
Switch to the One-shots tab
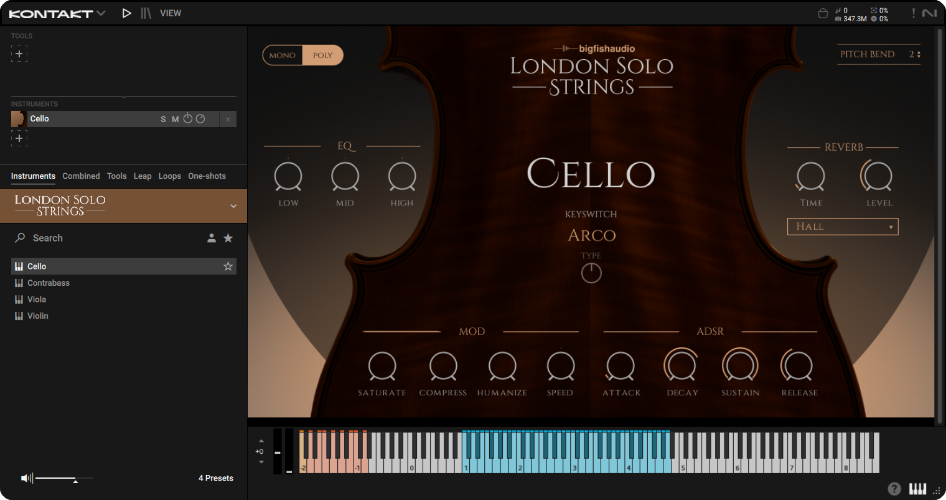tap(207, 176)
